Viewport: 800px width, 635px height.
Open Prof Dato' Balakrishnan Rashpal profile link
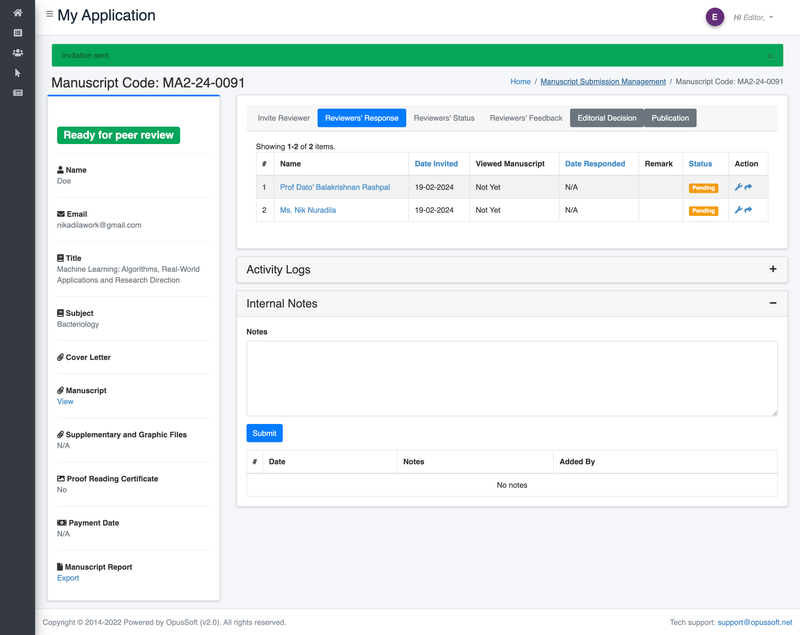point(335,187)
